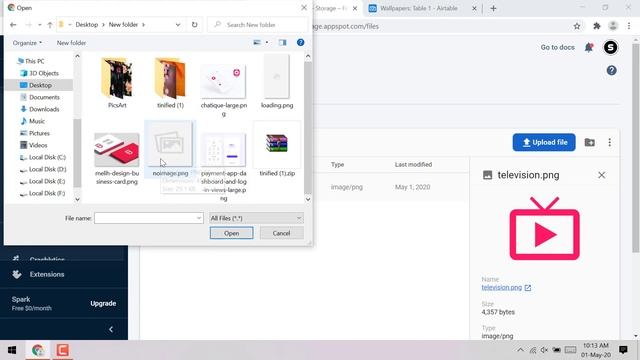Click Upgrade on the Spark plan
Image resolution: width=640 pixels, height=360 pixels.
(x=103, y=304)
